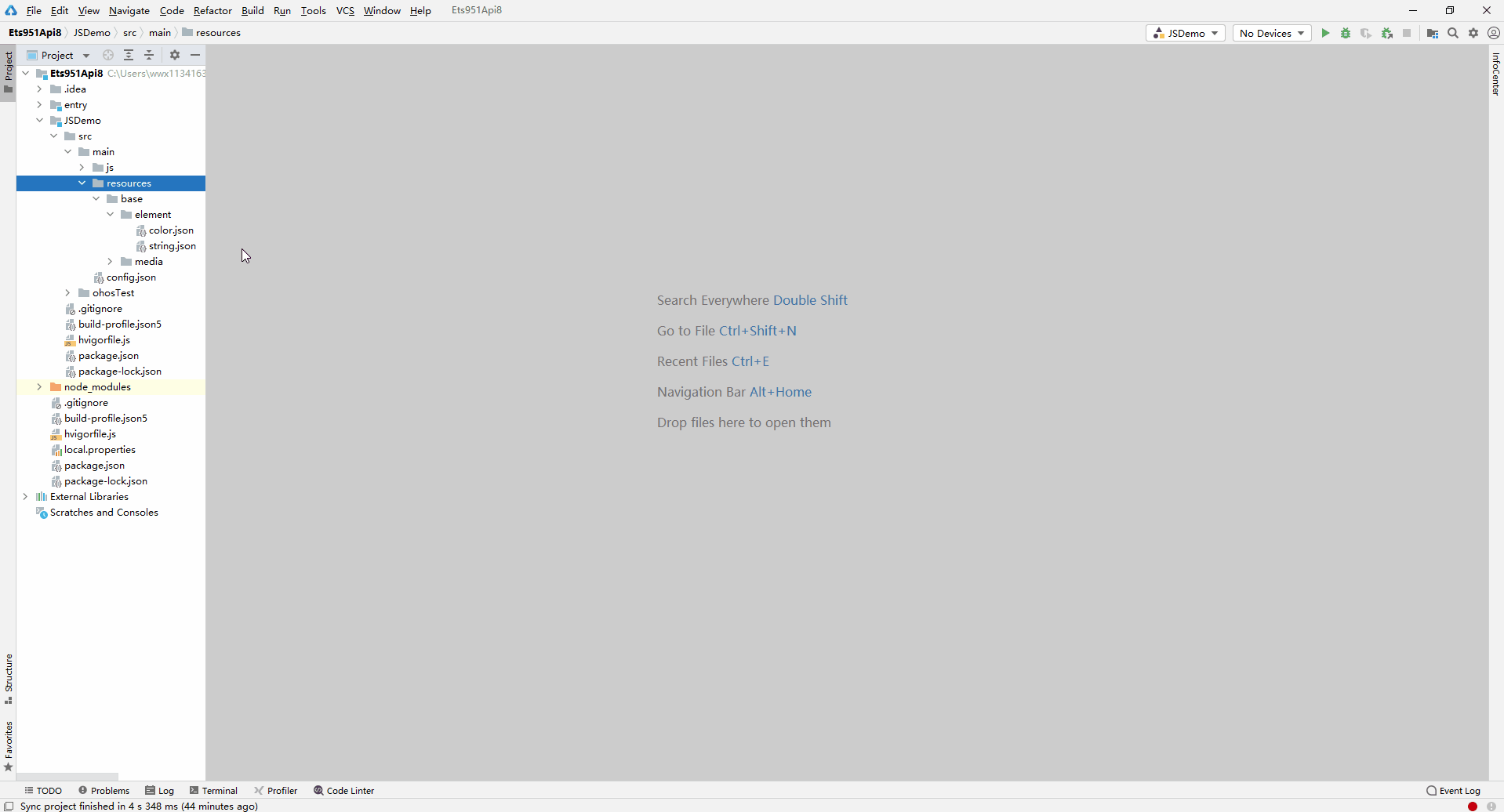
Task: Expand the js folder chevron
Action: pos(82,167)
